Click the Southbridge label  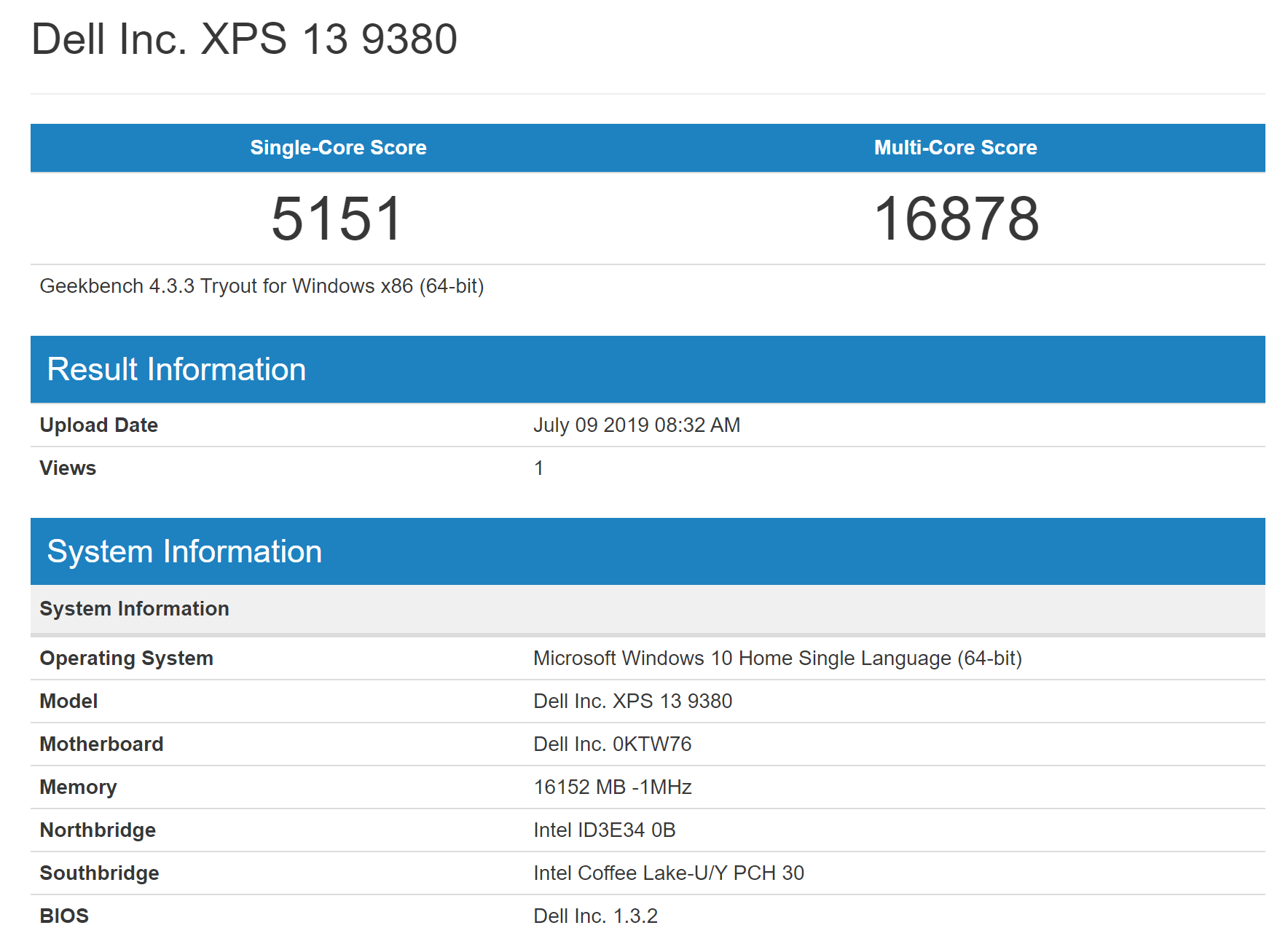point(99,873)
